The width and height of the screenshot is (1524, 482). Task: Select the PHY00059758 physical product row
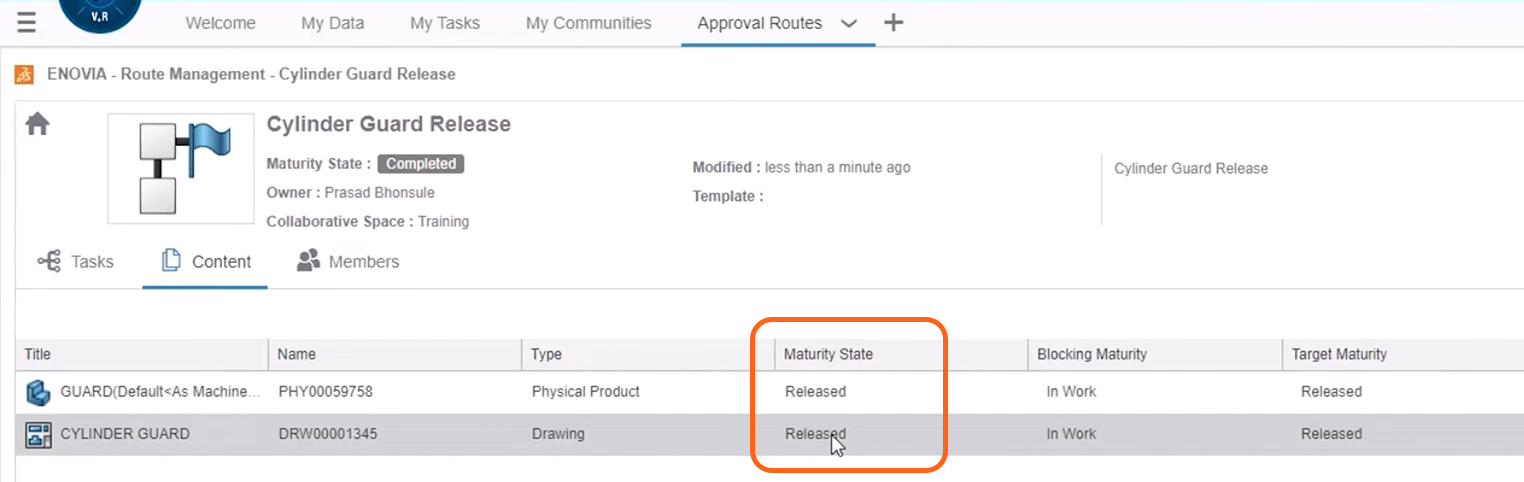tap(325, 392)
